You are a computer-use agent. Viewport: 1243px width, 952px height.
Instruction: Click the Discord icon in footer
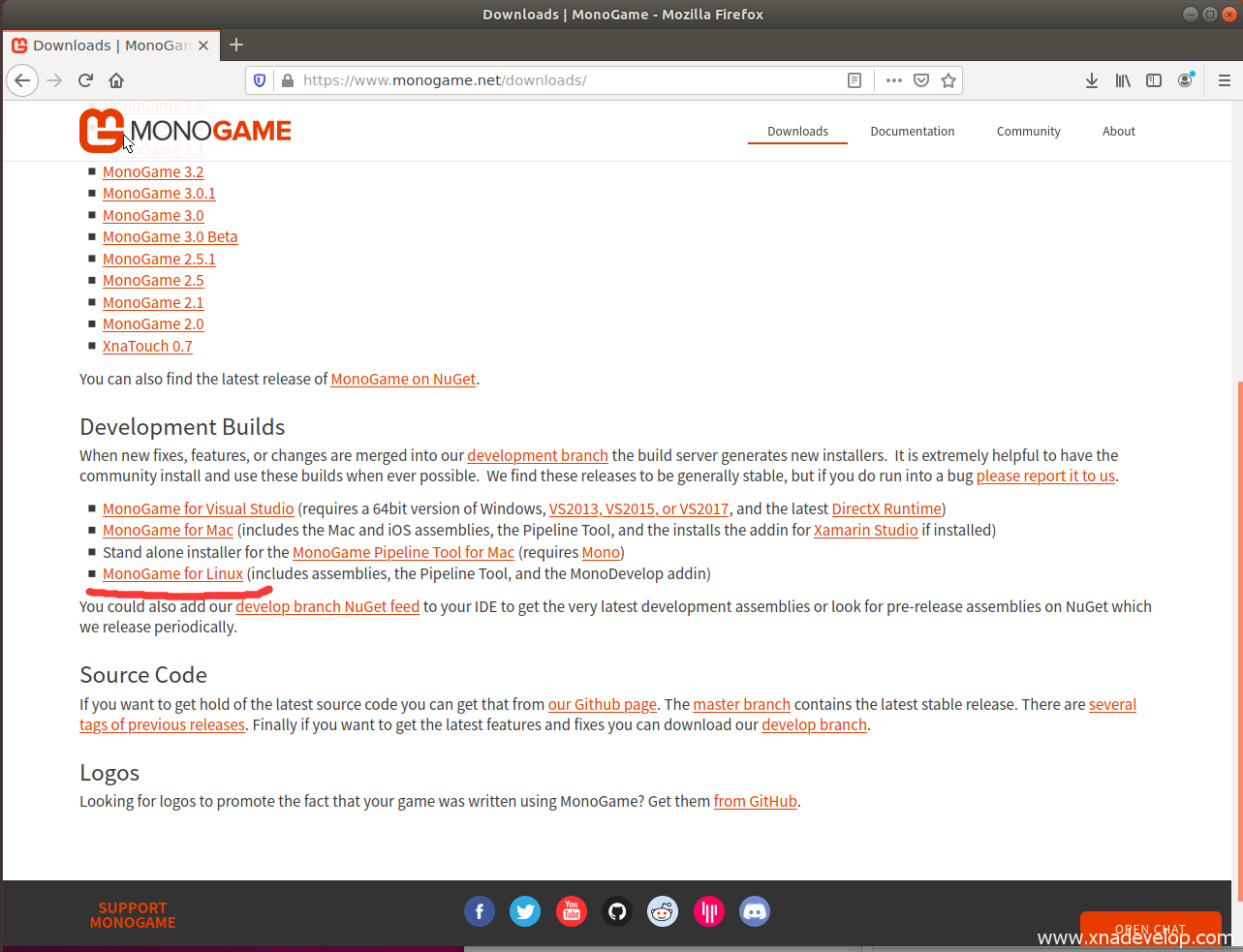click(x=755, y=911)
